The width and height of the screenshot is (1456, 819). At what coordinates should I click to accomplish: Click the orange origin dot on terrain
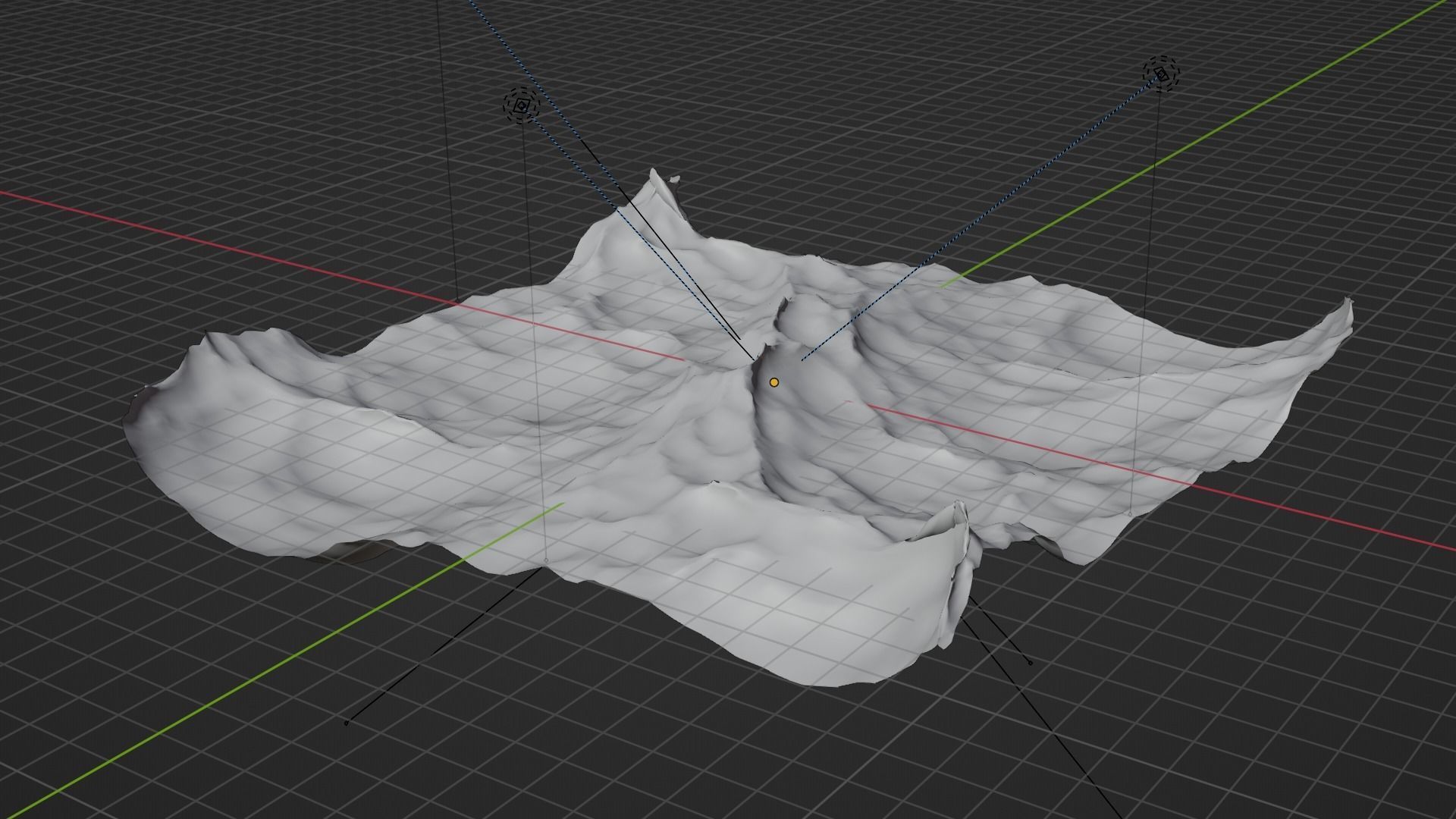click(773, 383)
